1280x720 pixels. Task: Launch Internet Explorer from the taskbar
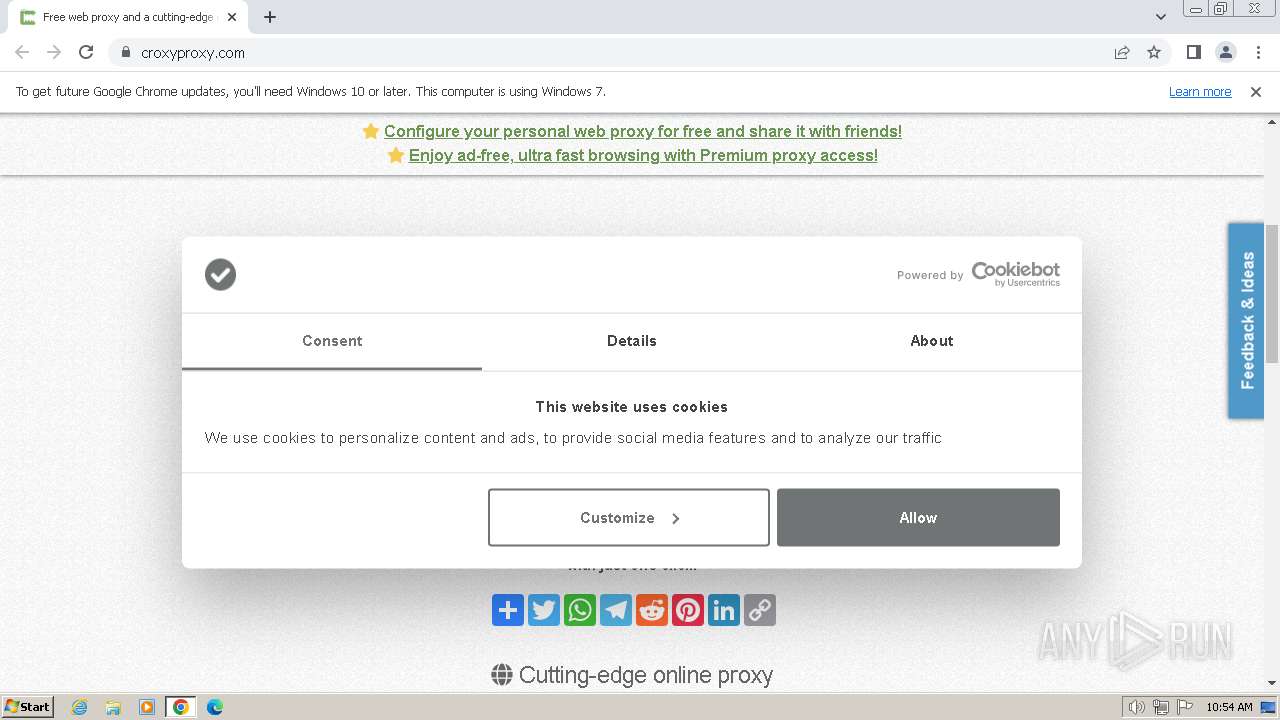click(x=79, y=707)
